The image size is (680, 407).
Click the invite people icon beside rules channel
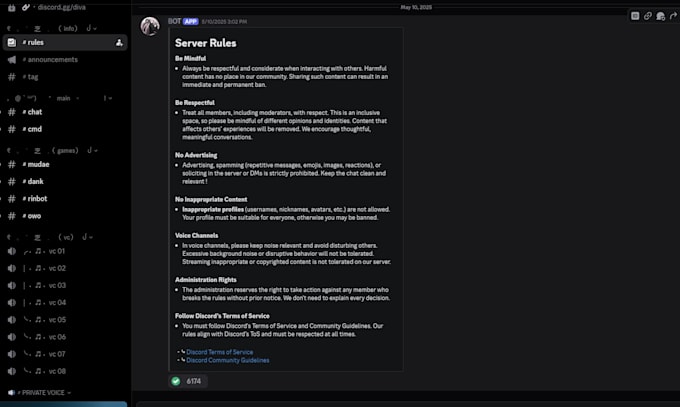click(119, 43)
